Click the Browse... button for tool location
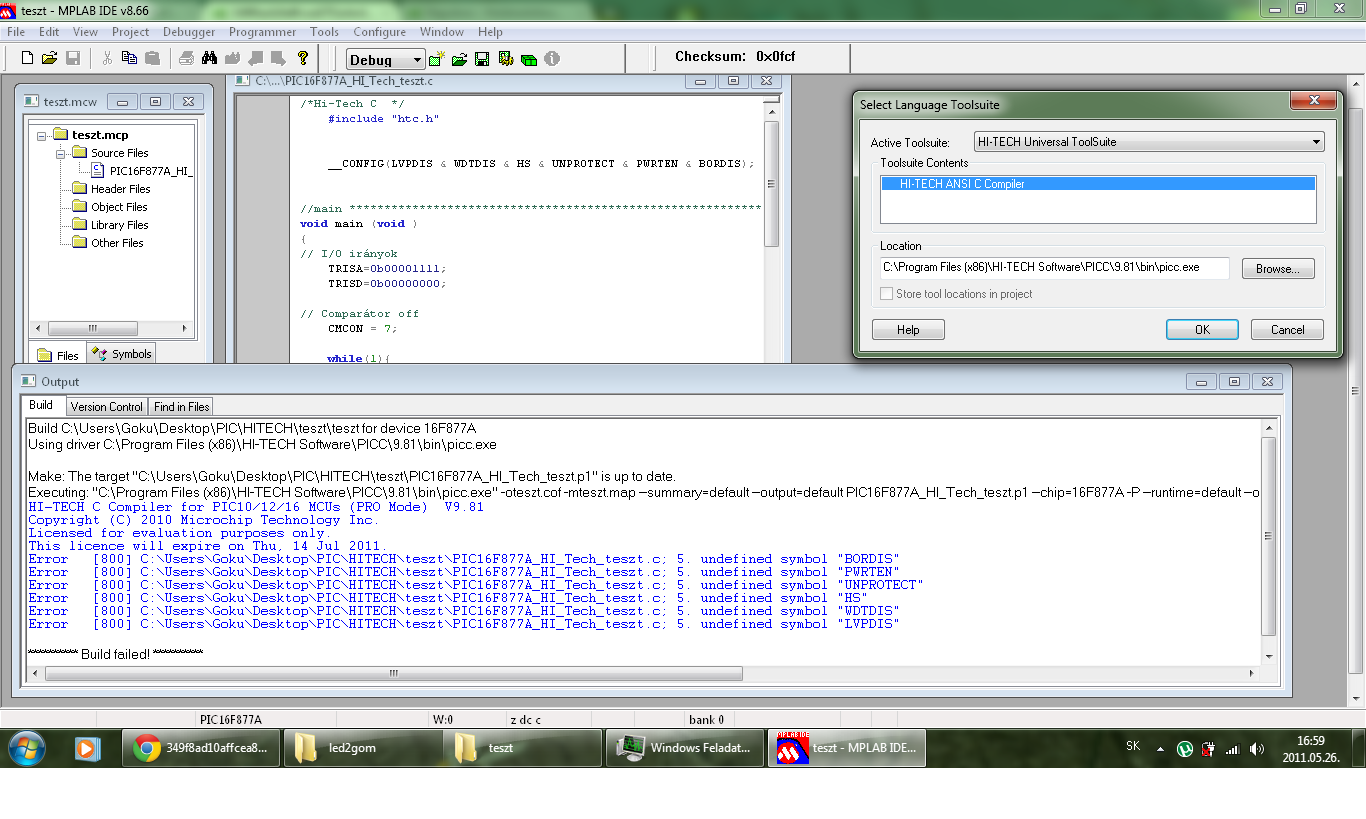 coord(1278,269)
